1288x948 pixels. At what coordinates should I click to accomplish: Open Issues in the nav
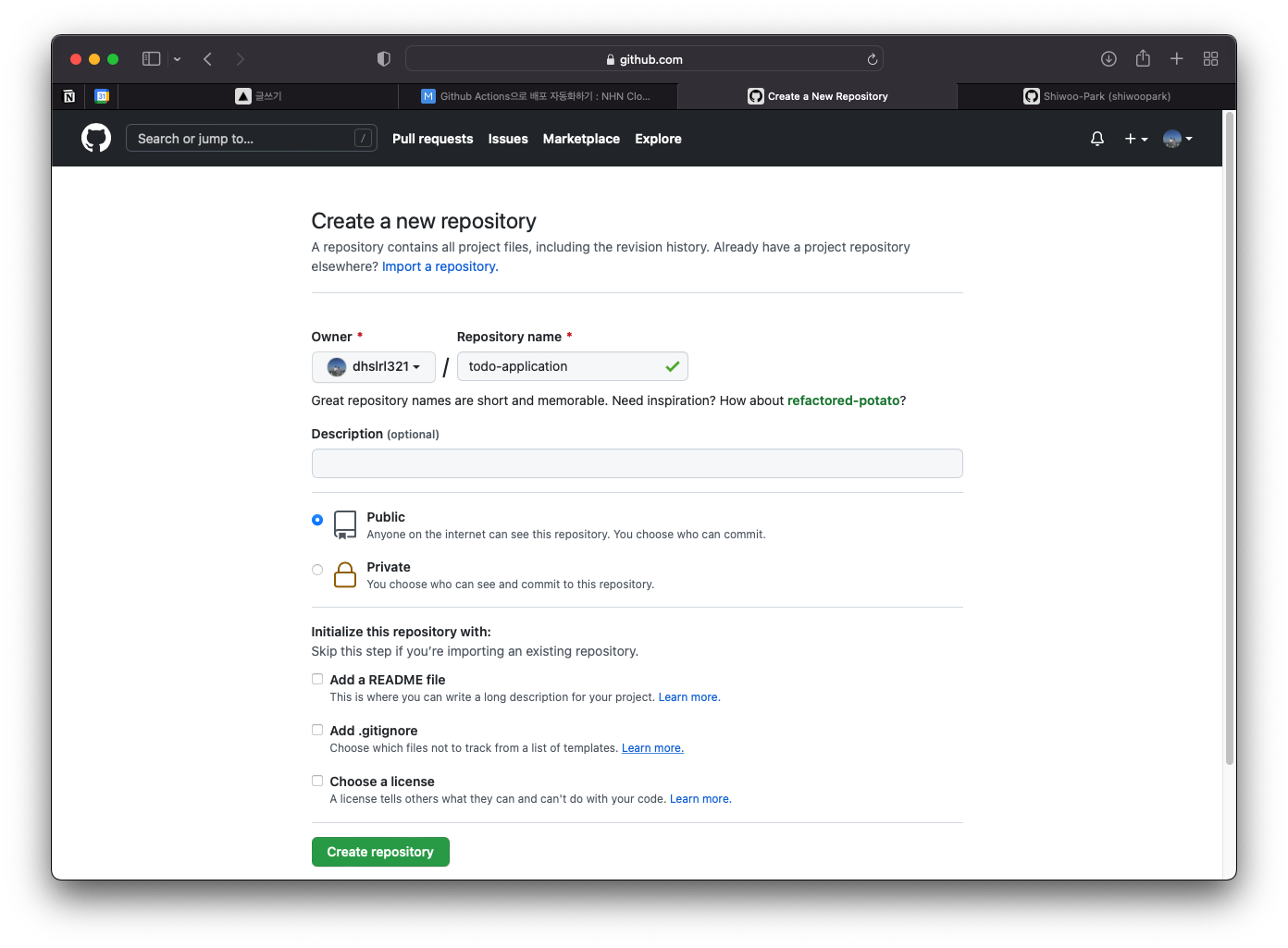coord(508,139)
